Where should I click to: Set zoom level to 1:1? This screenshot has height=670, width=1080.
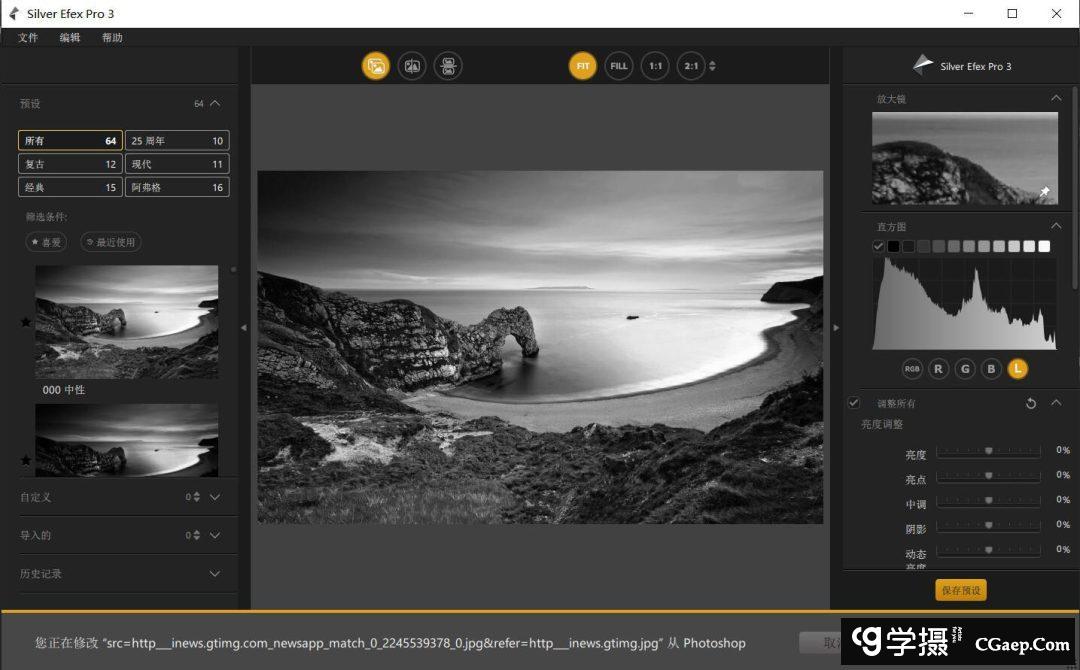[x=655, y=67]
